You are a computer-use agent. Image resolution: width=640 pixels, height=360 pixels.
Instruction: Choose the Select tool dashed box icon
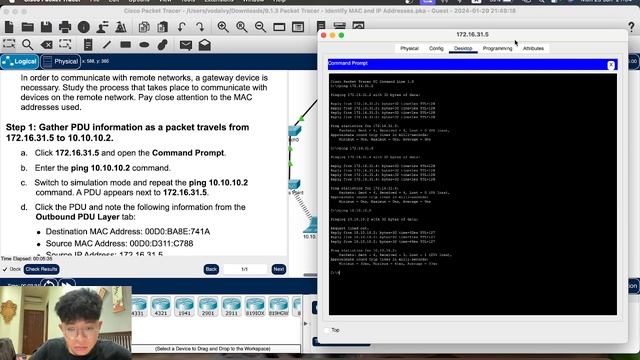pos(9,44)
